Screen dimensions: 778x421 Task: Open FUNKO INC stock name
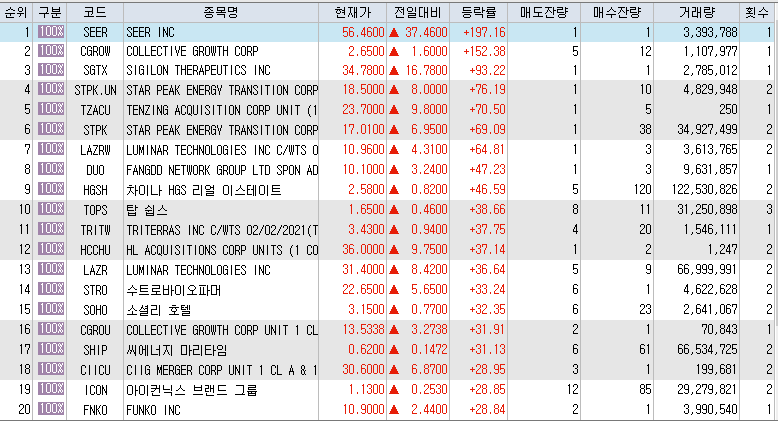[153, 410]
